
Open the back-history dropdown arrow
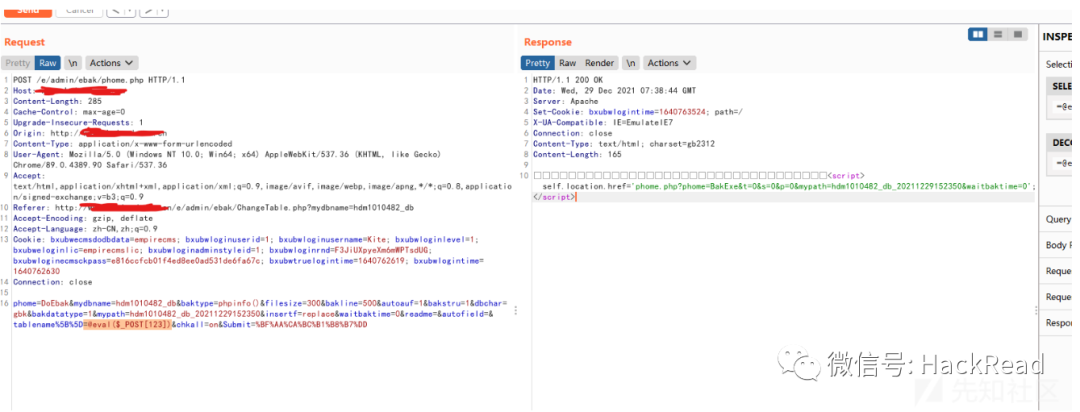(x=129, y=10)
